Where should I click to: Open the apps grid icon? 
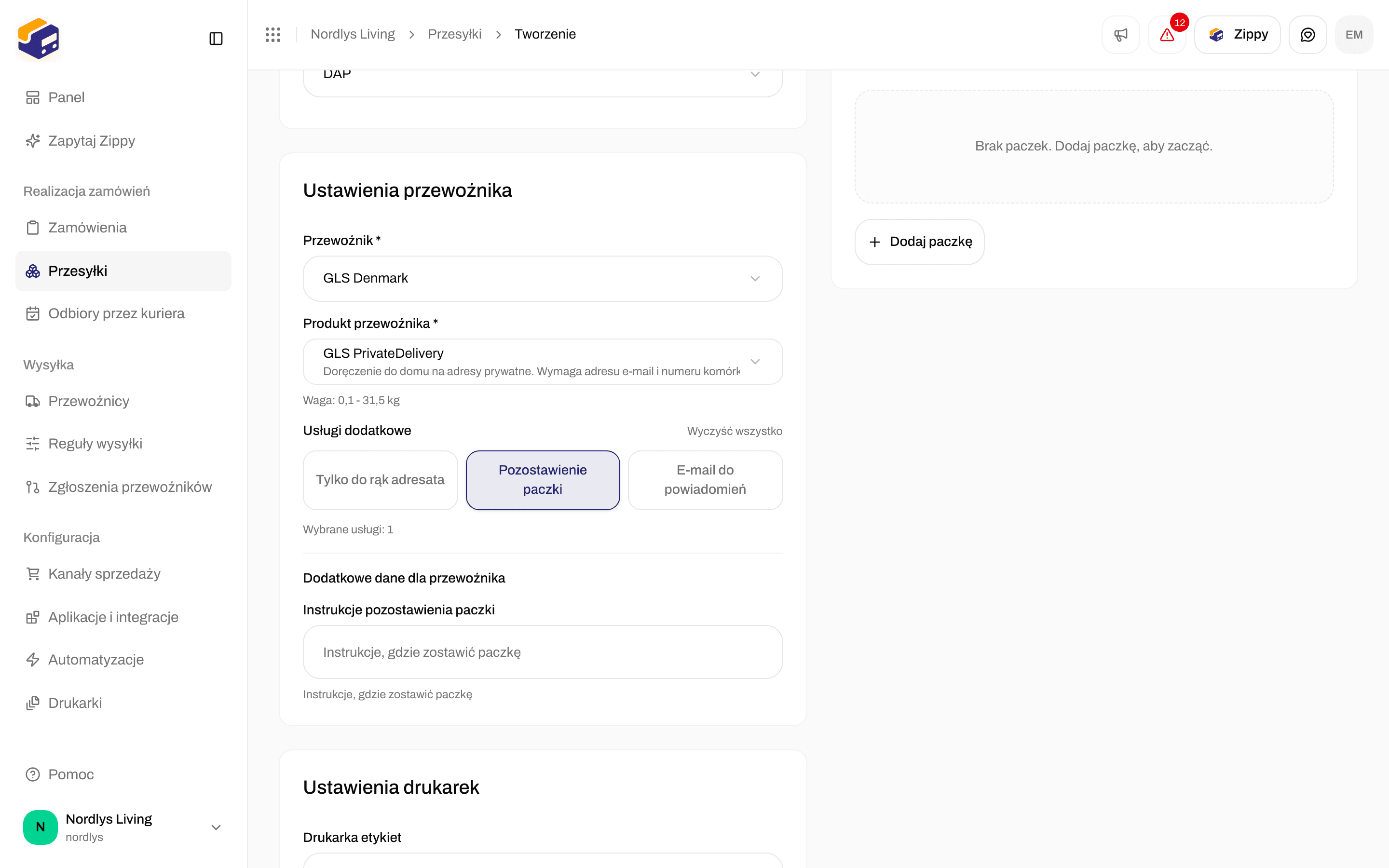click(x=273, y=34)
